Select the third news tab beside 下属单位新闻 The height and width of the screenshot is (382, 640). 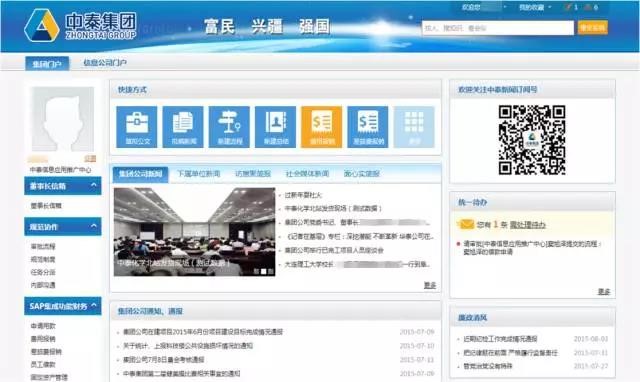coord(253,174)
